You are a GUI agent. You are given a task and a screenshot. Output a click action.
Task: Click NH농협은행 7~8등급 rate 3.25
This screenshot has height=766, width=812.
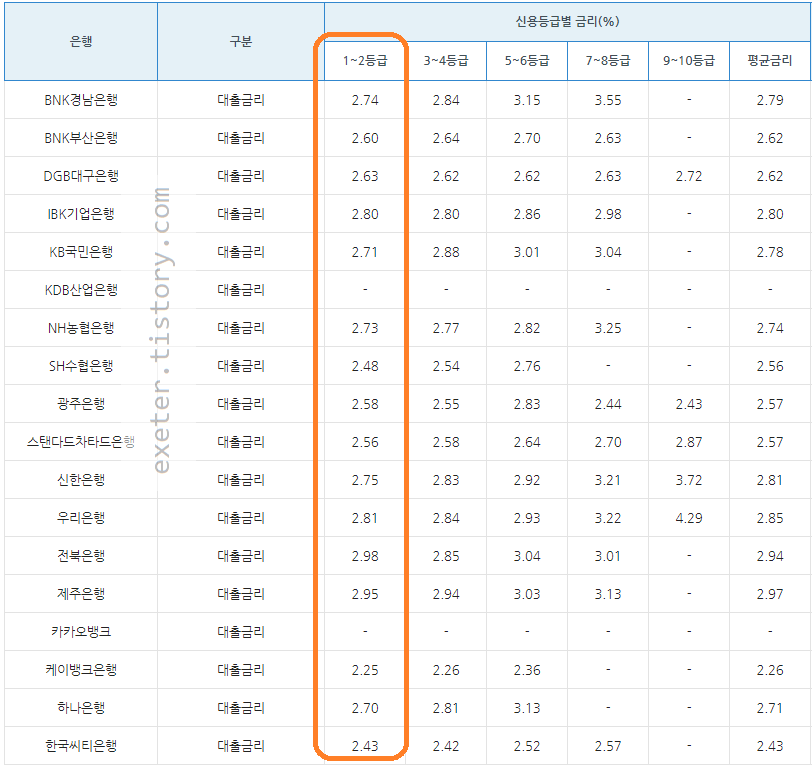point(608,328)
